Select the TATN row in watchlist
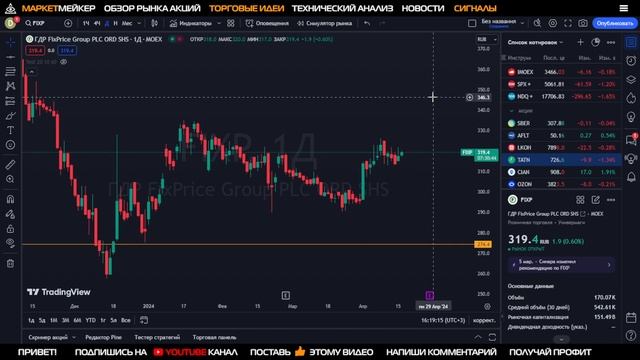This screenshot has width=640, height=360. [562, 160]
